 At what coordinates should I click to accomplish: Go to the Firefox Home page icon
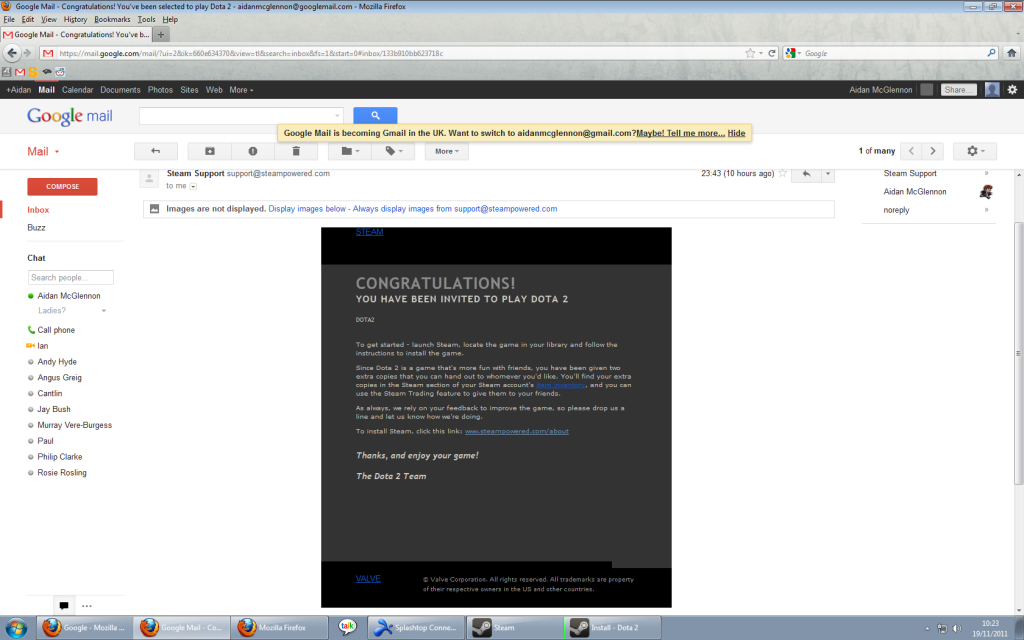(x=1012, y=53)
